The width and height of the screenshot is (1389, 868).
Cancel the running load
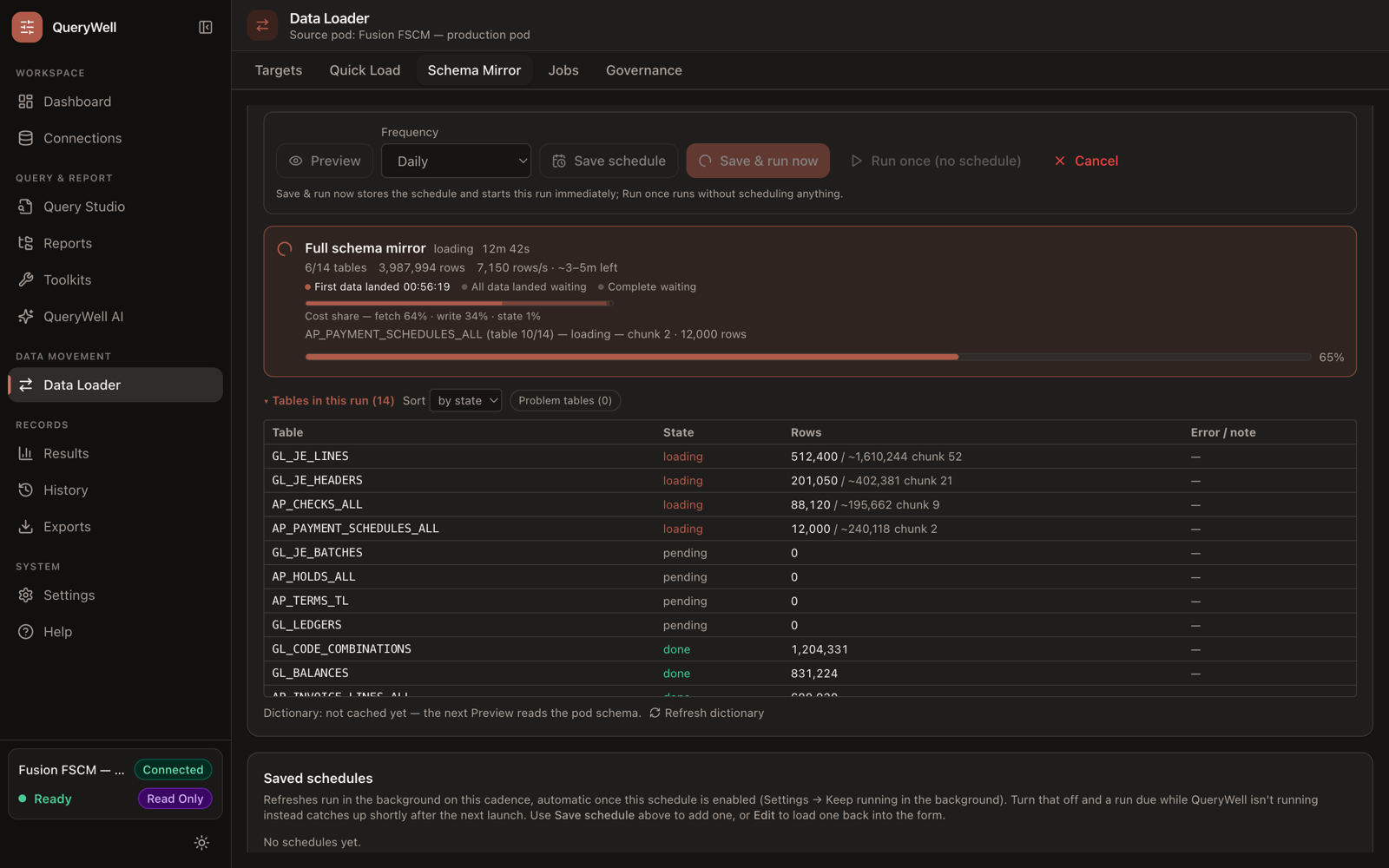tap(1086, 161)
